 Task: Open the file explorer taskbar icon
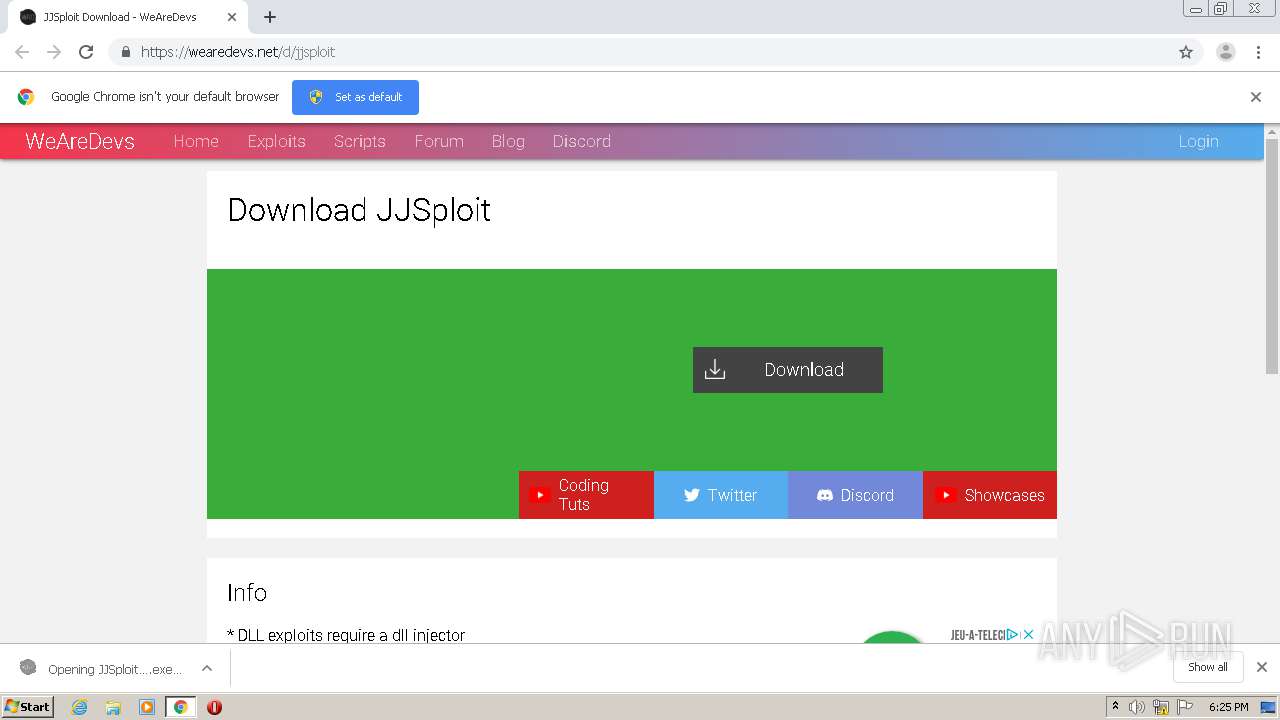113,707
